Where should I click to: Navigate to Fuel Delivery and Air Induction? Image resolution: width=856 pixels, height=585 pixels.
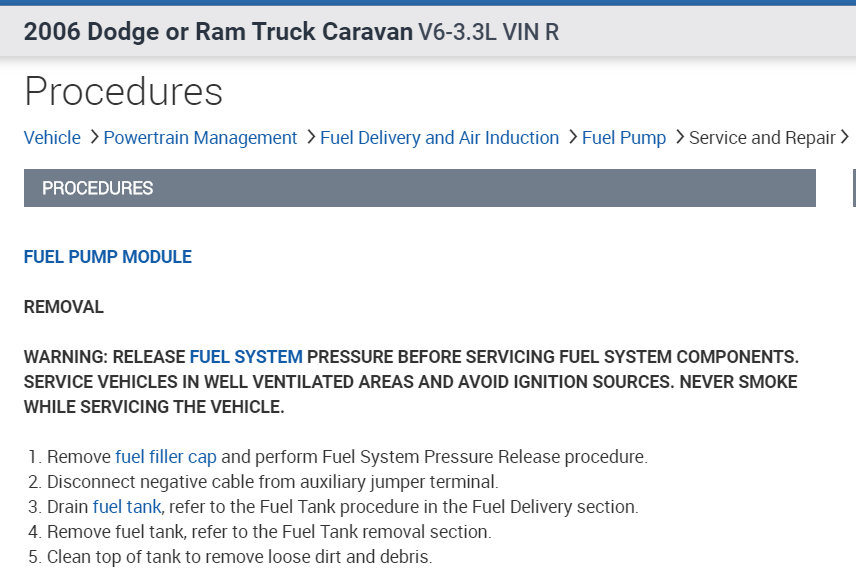tap(439, 138)
